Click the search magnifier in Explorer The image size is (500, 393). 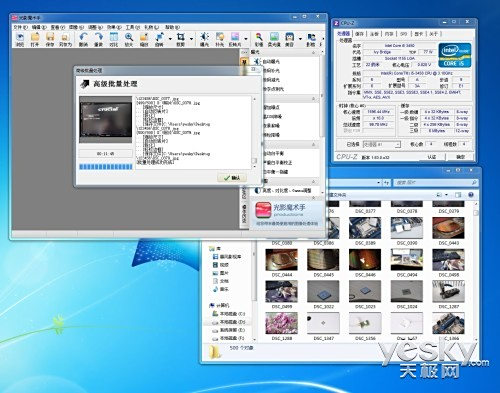pos(474,183)
